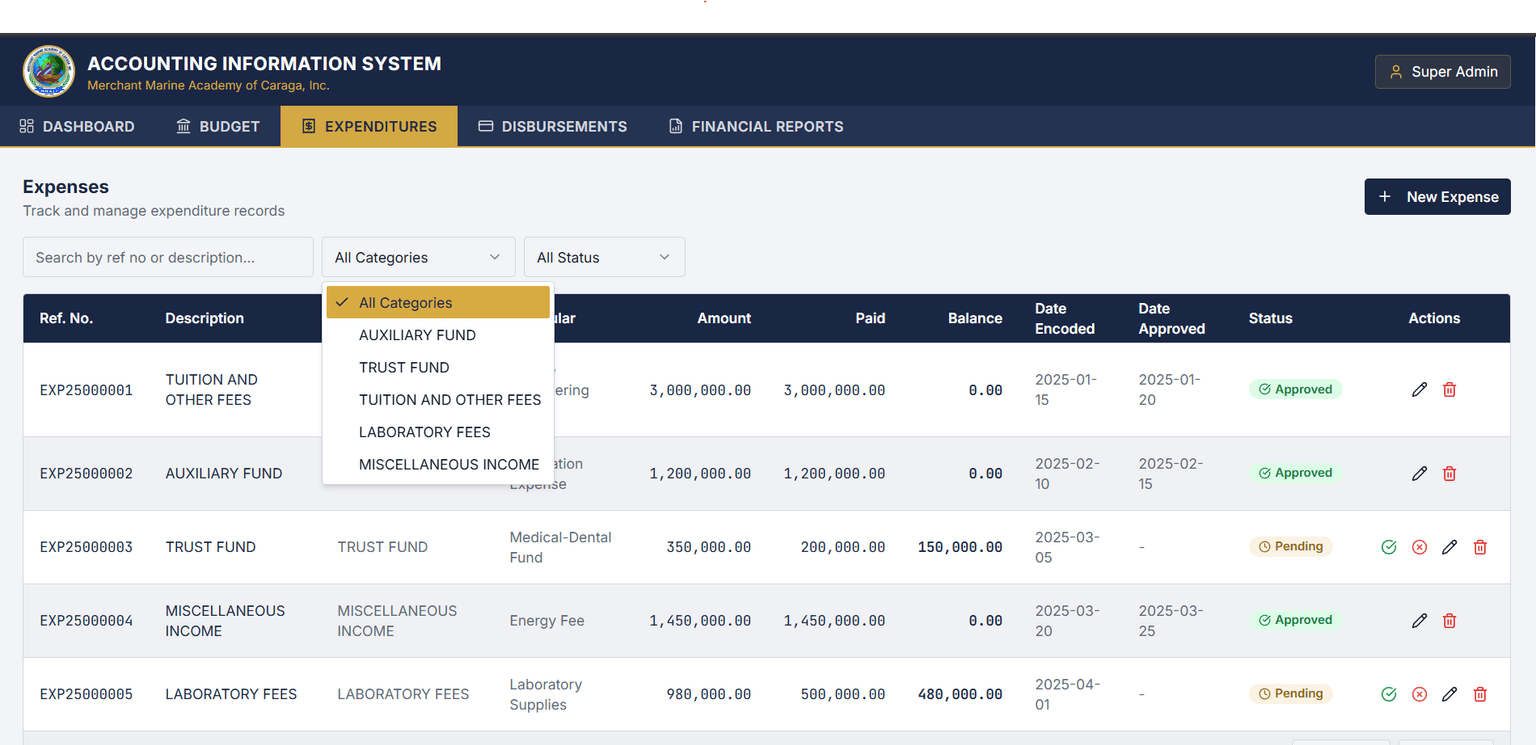Viewport: 1536px width, 745px height.
Task: Open the All Categories dropdown
Action: click(x=418, y=257)
